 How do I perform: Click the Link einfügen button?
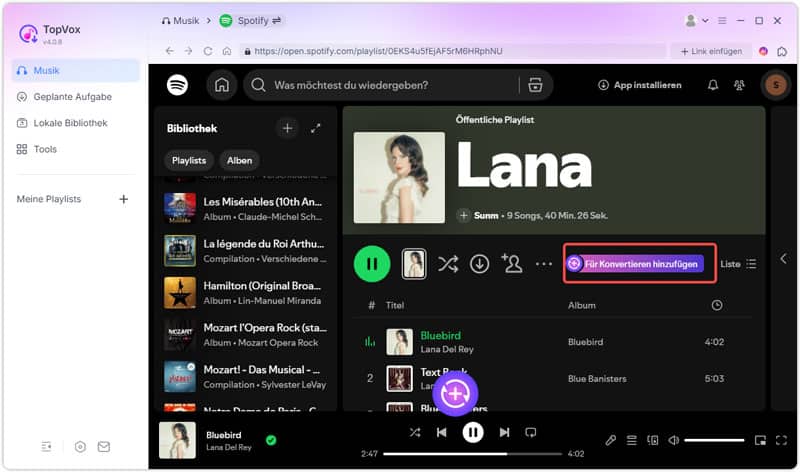click(x=711, y=51)
